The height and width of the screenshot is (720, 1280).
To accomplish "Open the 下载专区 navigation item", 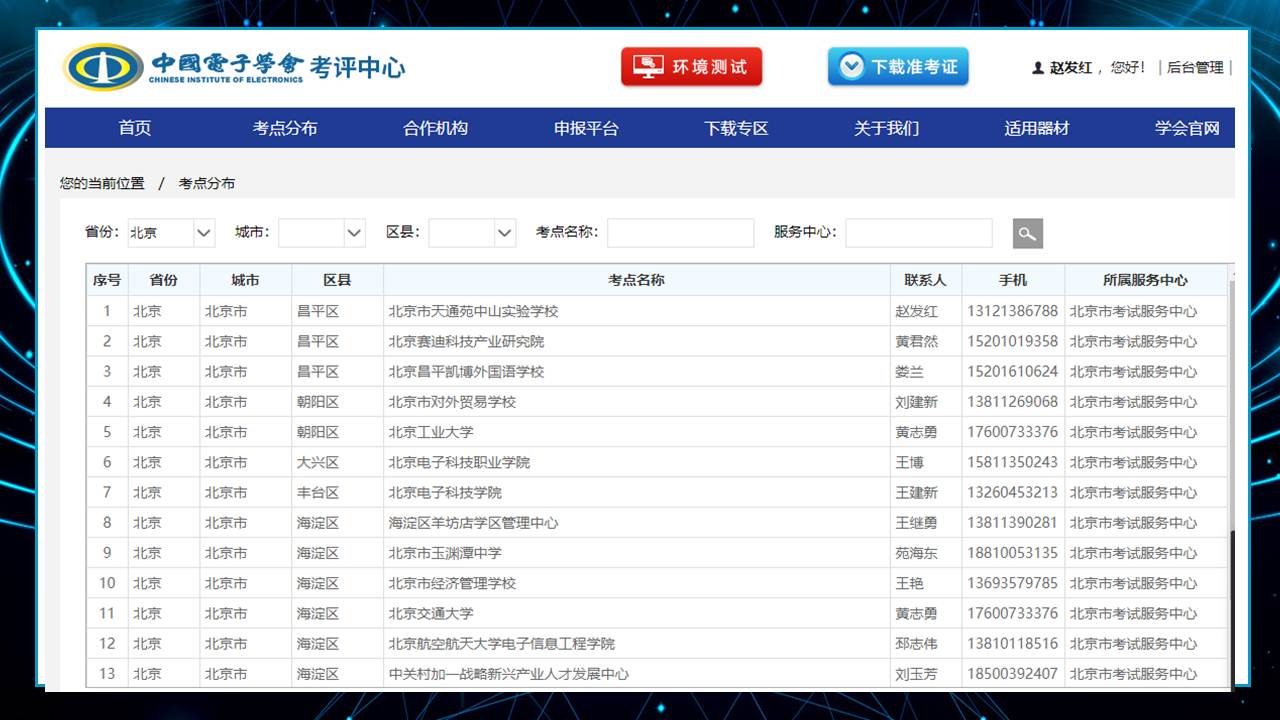I will point(736,128).
